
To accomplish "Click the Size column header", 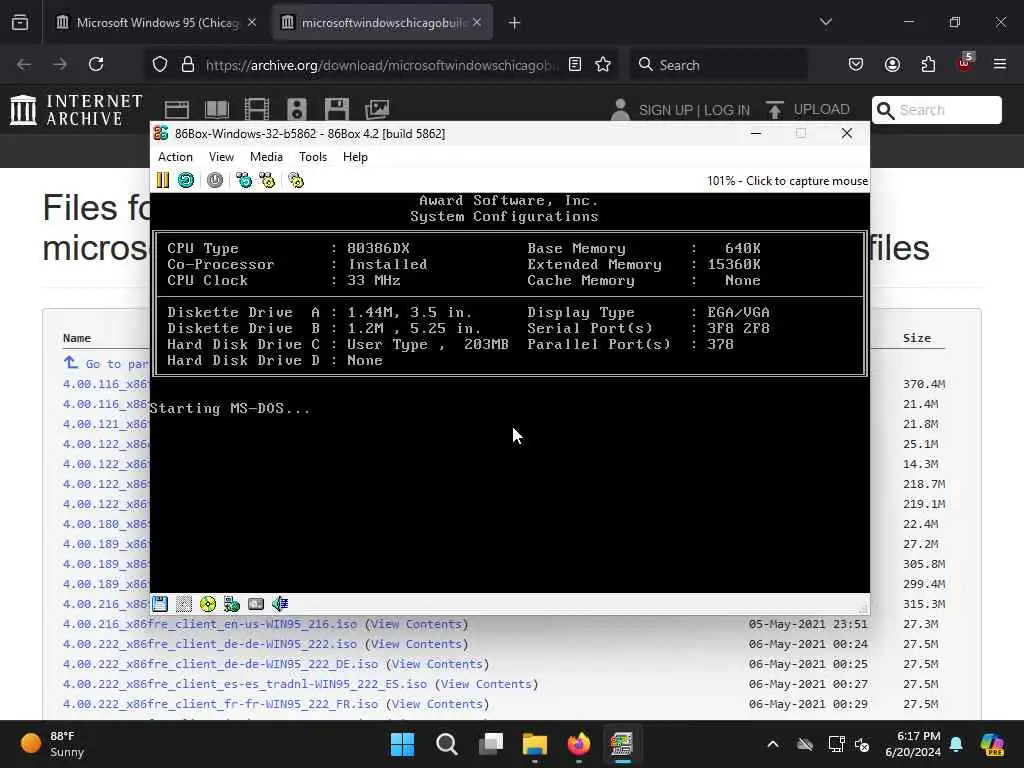I will 917,338.
